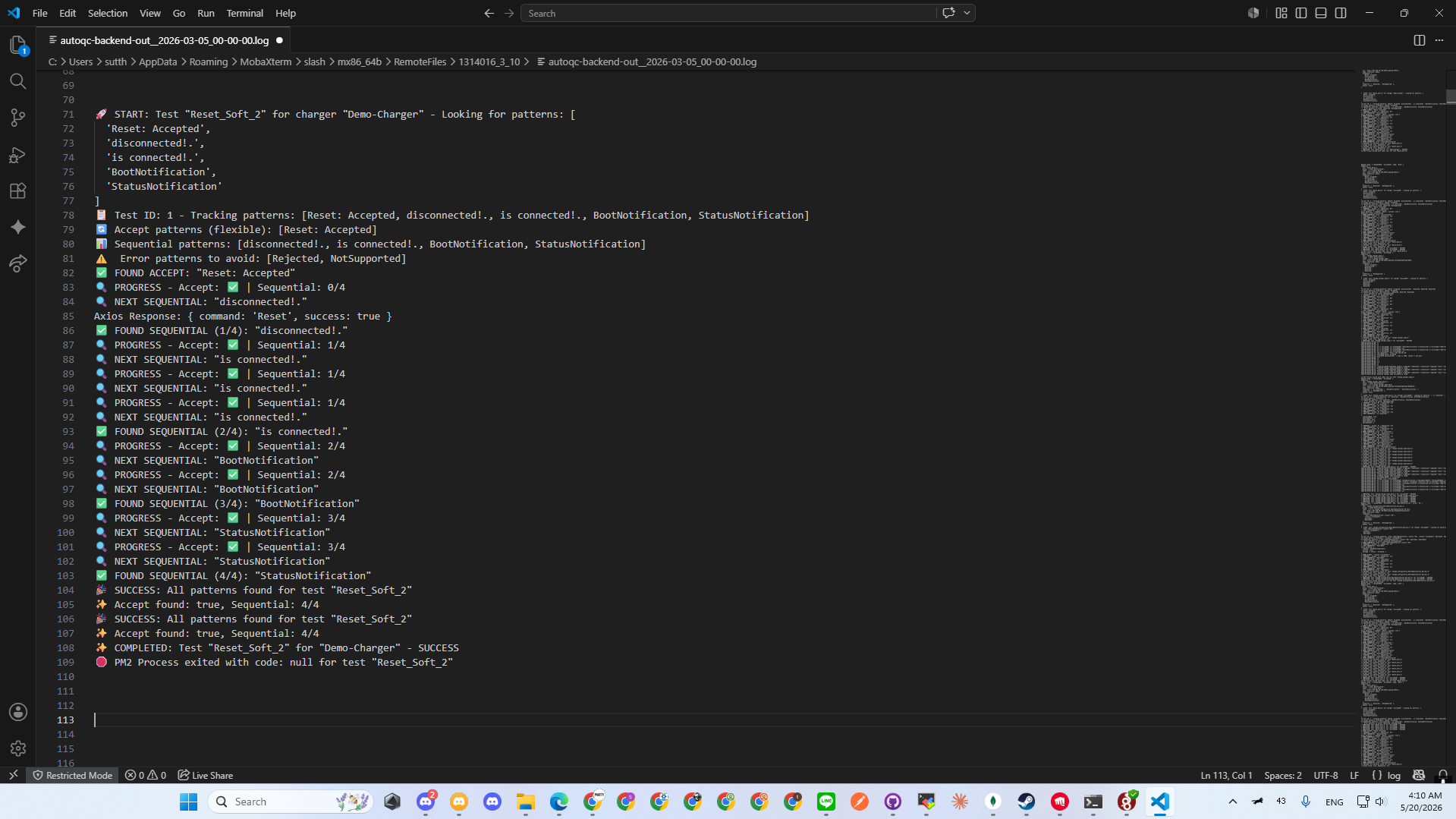The image size is (1456, 819).
Task: Open Steam from the taskbar
Action: tap(1027, 802)
